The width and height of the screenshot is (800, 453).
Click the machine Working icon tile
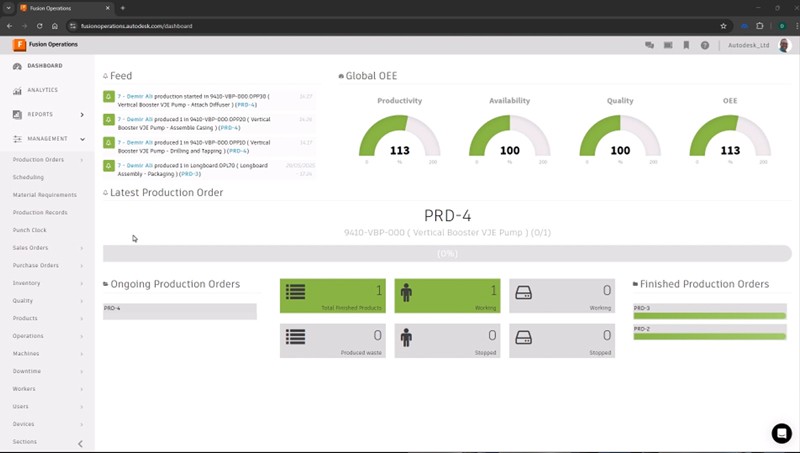pyautogui.click(x=523, y=293)
